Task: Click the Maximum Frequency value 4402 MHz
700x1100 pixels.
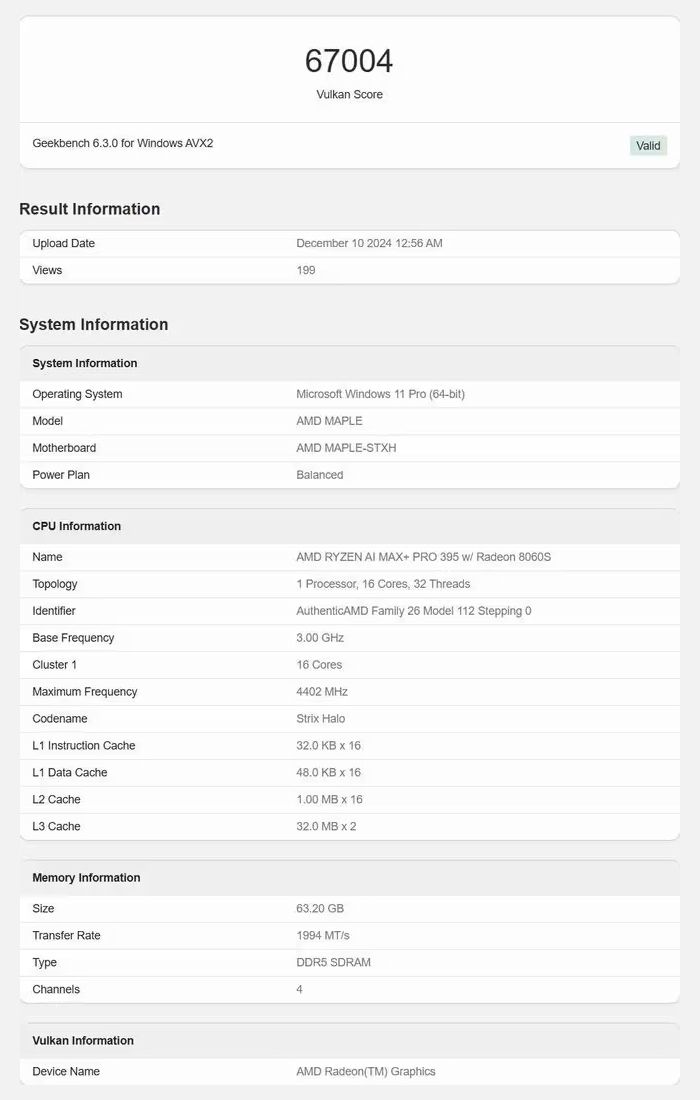Action: point(322,692)
